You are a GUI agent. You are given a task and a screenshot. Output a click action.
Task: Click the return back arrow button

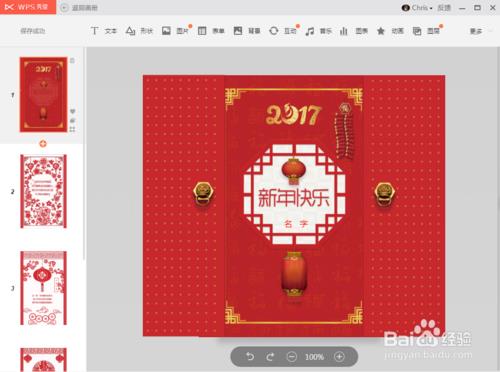(64, 8)
